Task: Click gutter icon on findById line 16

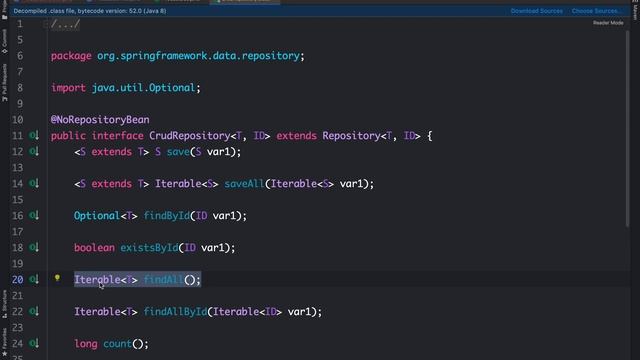Action: (34, 215)
